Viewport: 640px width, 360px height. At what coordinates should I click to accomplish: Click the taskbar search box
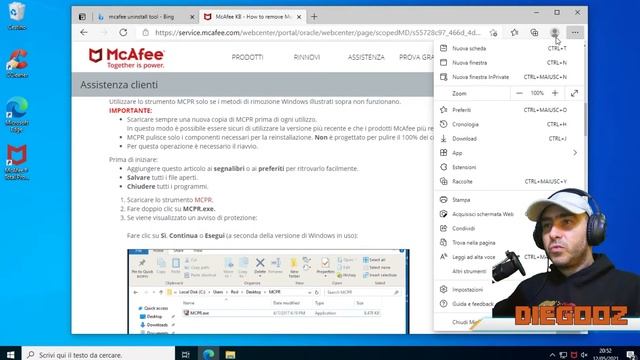(98, 355)
